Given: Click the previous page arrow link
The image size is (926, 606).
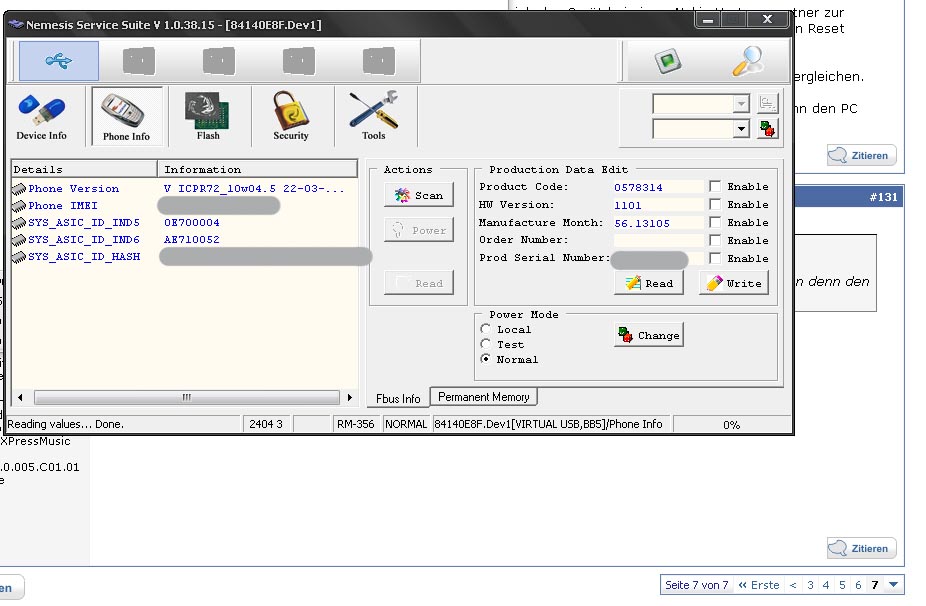Looking at the screenshot, I should point(793,585).
